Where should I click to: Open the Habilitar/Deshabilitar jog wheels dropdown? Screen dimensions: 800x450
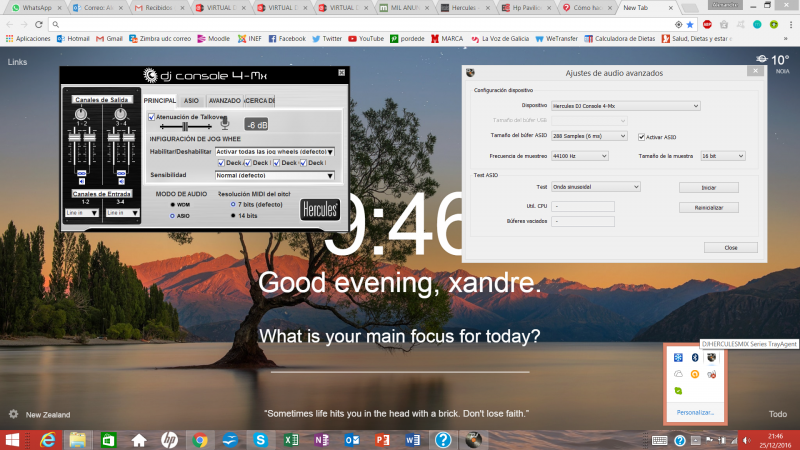click(x=275, y=152)
